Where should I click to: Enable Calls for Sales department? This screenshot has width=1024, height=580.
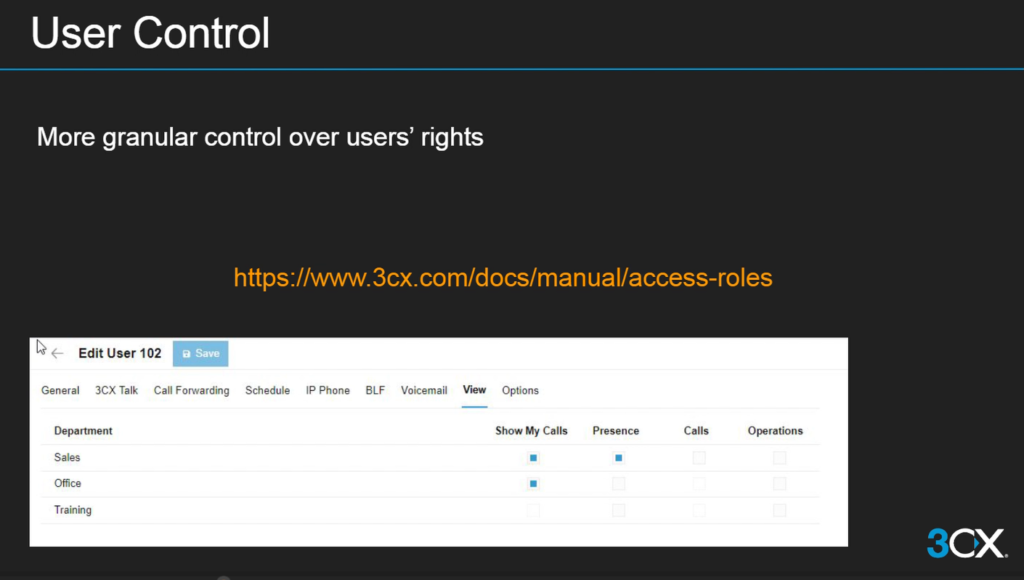(698, 457)
